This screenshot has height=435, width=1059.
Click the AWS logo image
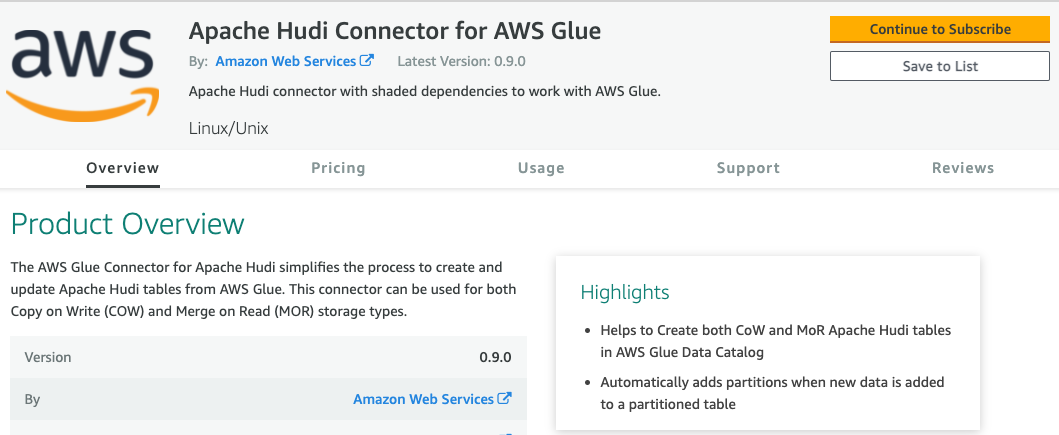click(82, 72)
